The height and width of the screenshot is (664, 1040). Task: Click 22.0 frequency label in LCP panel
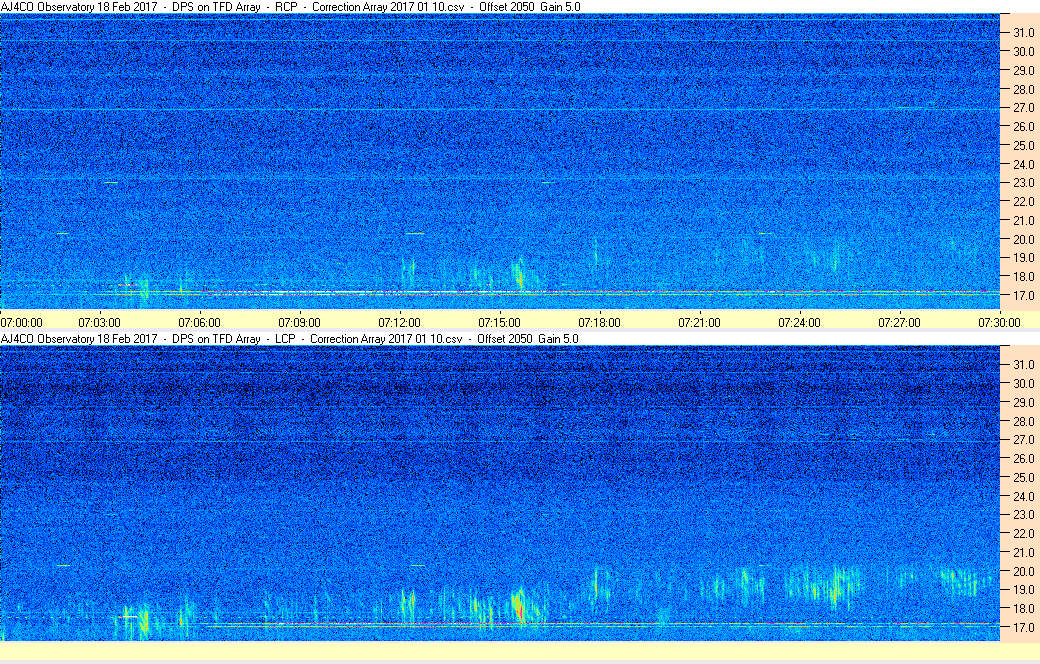point(1023,533)
